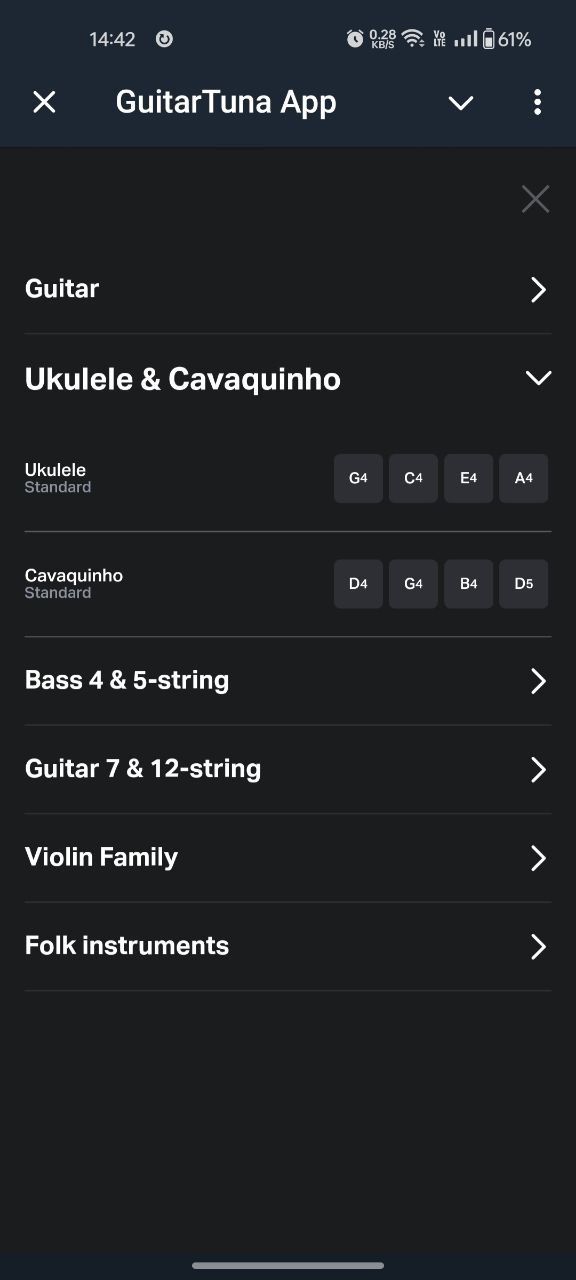
Task: Tap the C4 note chip for Ukulele
Action: click(413, 478)
